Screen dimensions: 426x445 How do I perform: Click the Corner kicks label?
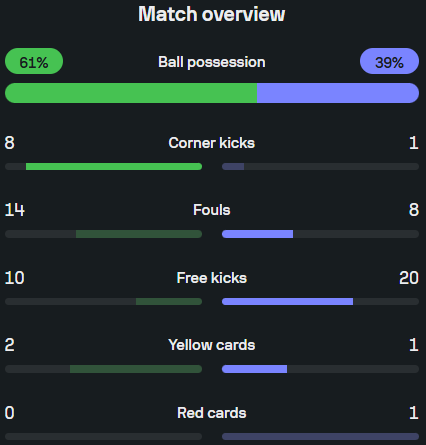pos(212,143)
